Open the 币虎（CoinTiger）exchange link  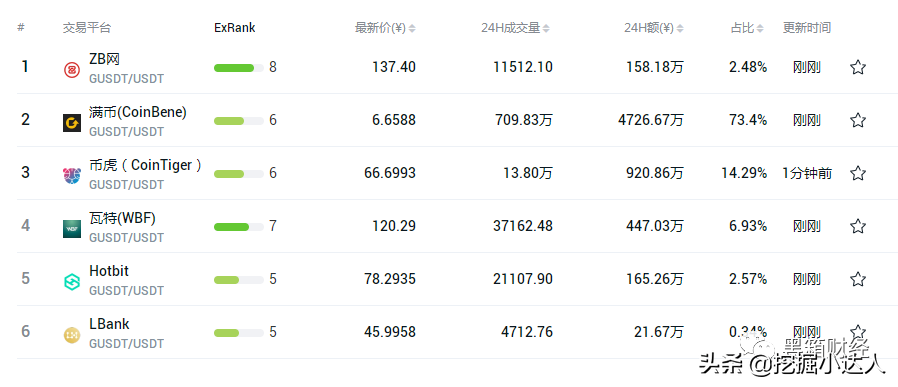click(x=145, y=165)
